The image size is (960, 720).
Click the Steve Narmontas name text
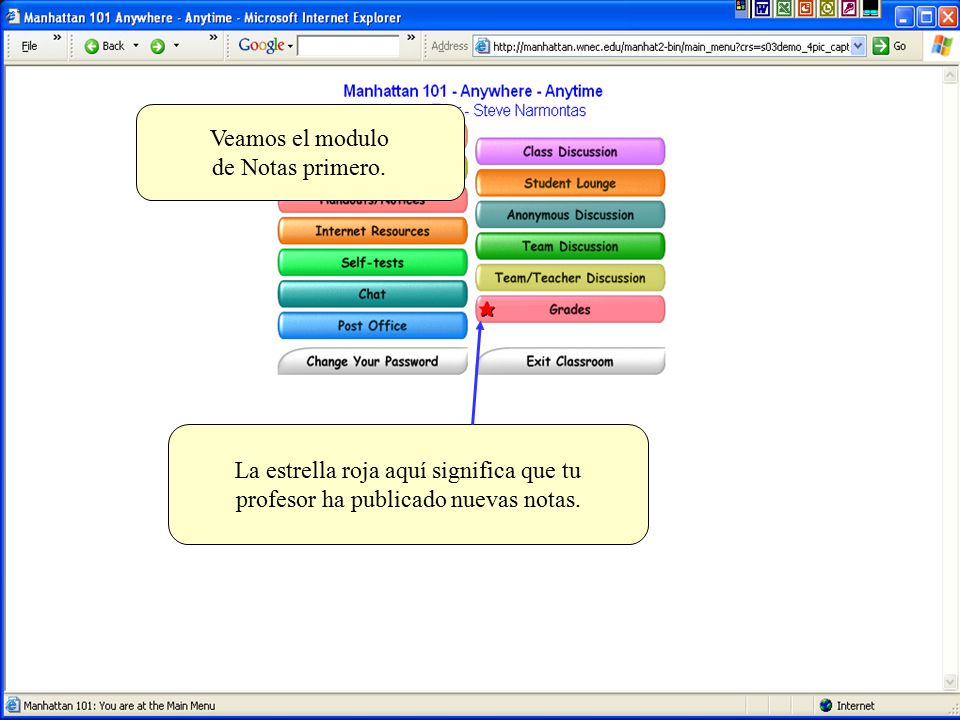530,111
